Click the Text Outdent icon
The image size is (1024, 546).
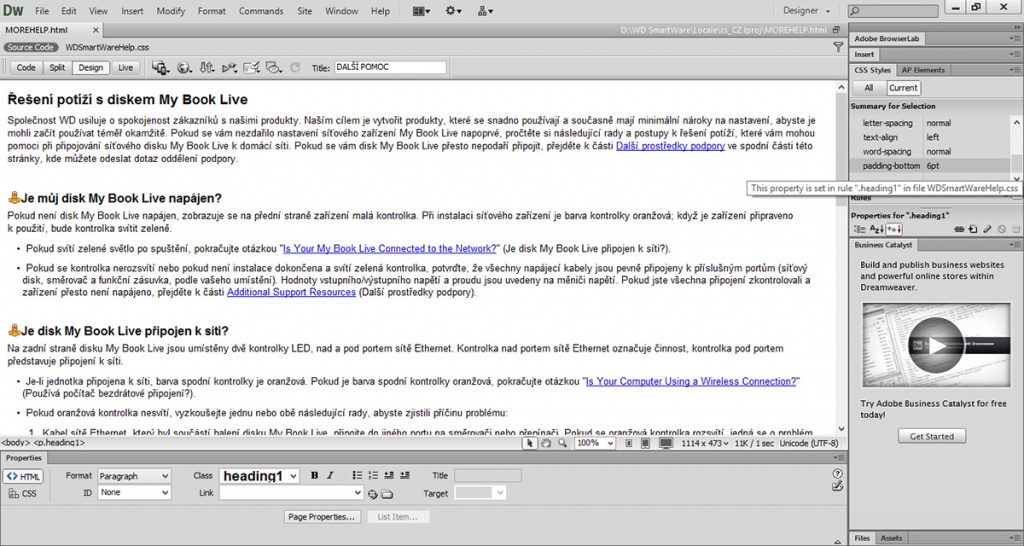tap(389, 475)
